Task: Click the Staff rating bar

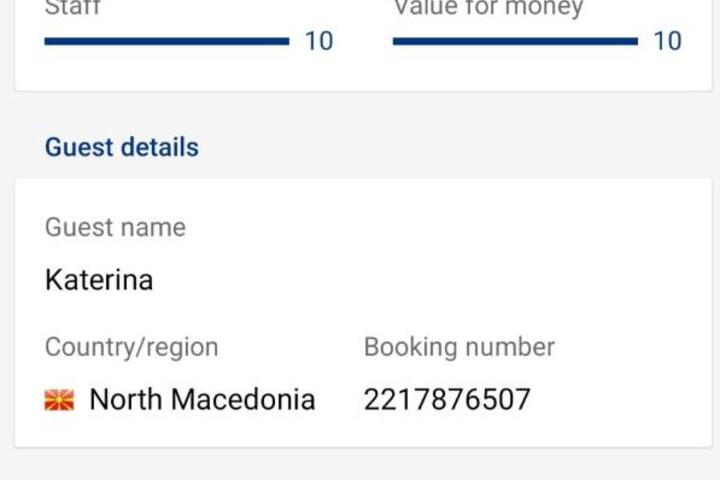Action: (167, 41)
